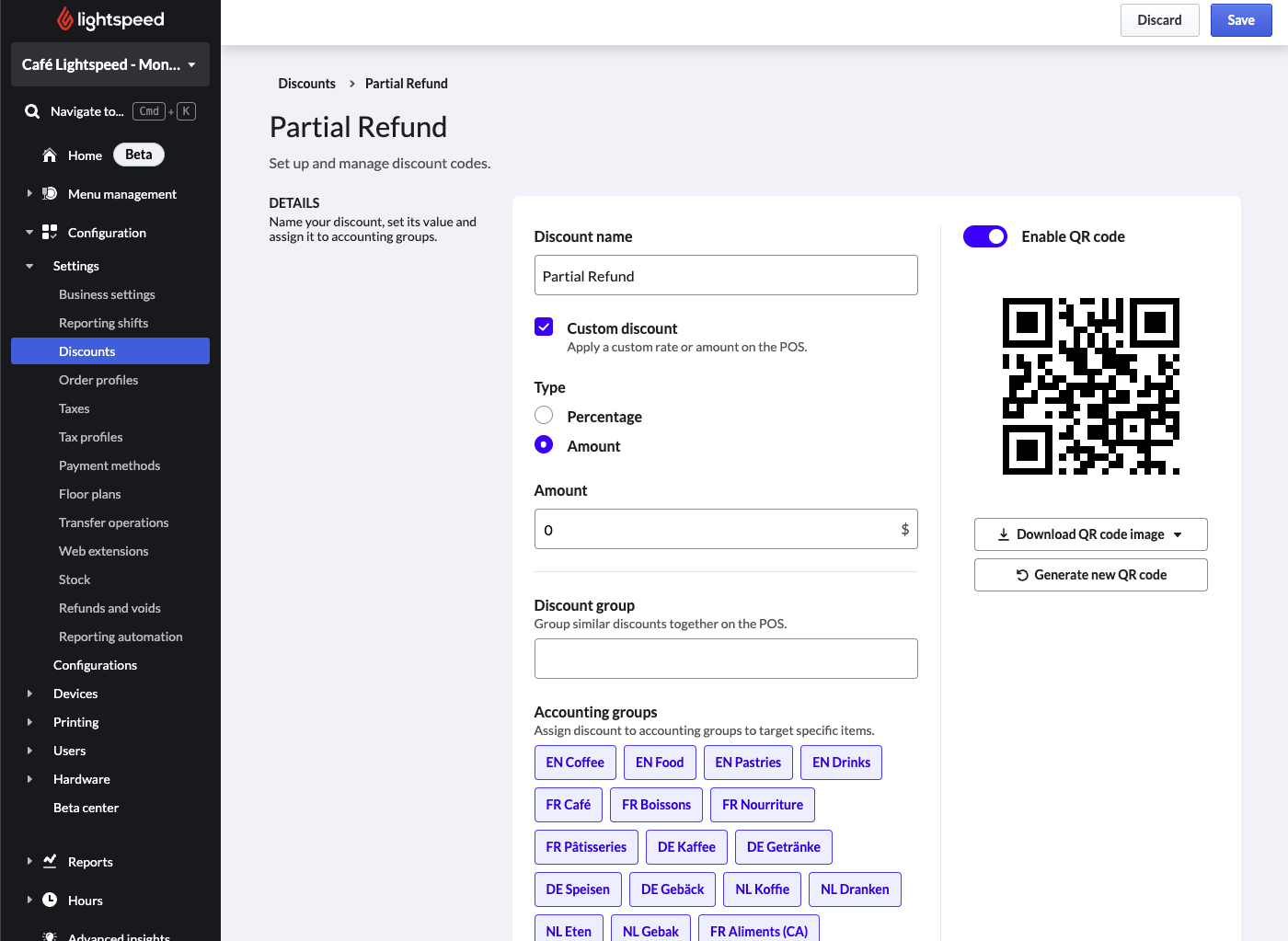Select the Percentage discount type
The width and height of the screenshot is (1288, 941).
point(544,416)
